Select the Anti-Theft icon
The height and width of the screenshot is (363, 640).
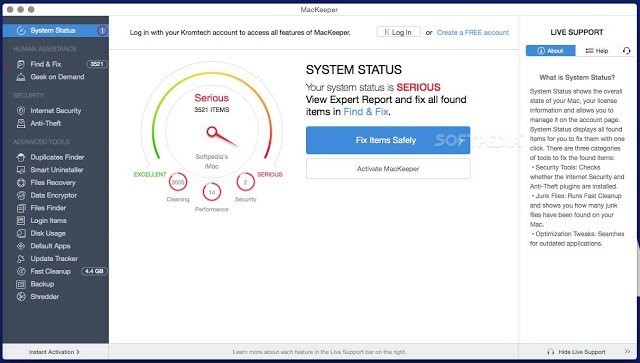(21, 123)
